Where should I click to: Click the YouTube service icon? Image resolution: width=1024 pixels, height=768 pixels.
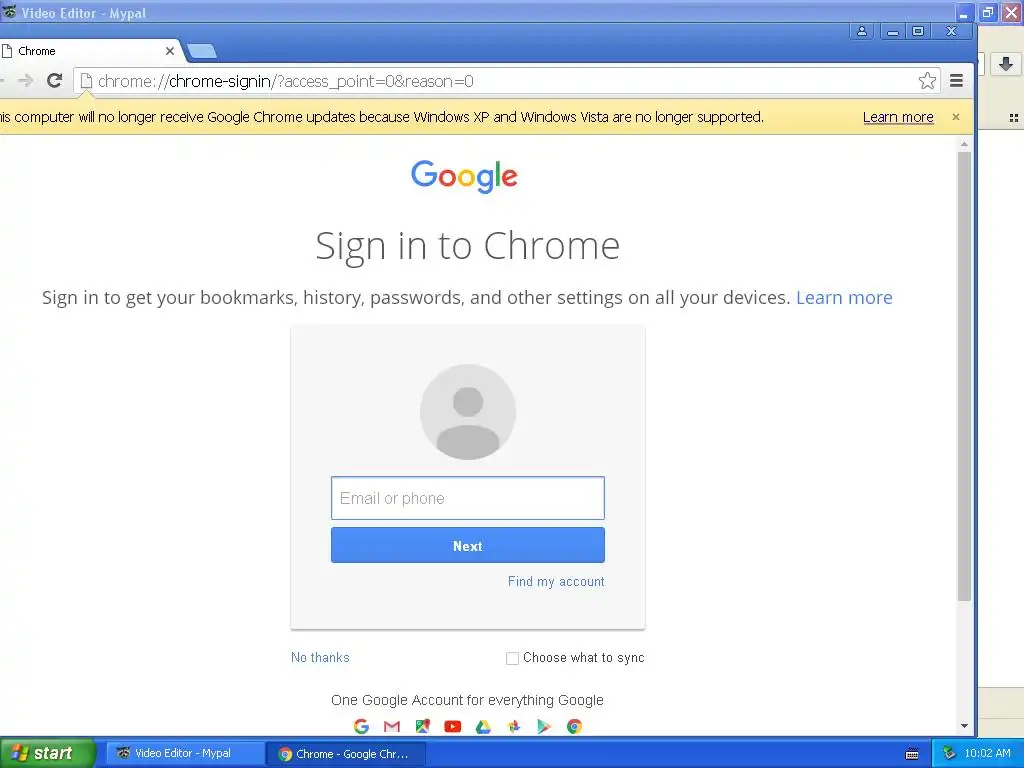[x=453, y=726]
